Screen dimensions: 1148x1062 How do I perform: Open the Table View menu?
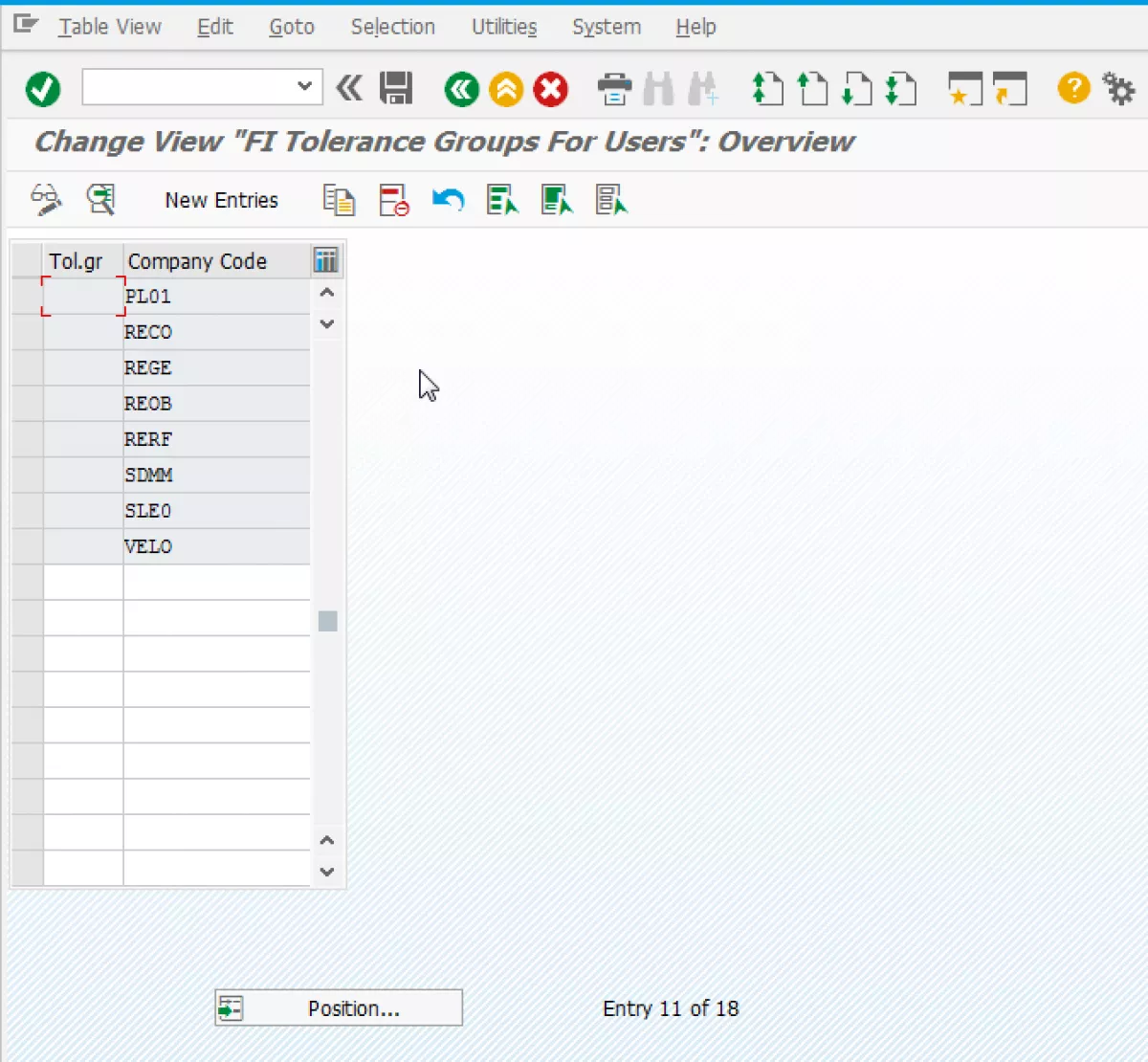110,27
